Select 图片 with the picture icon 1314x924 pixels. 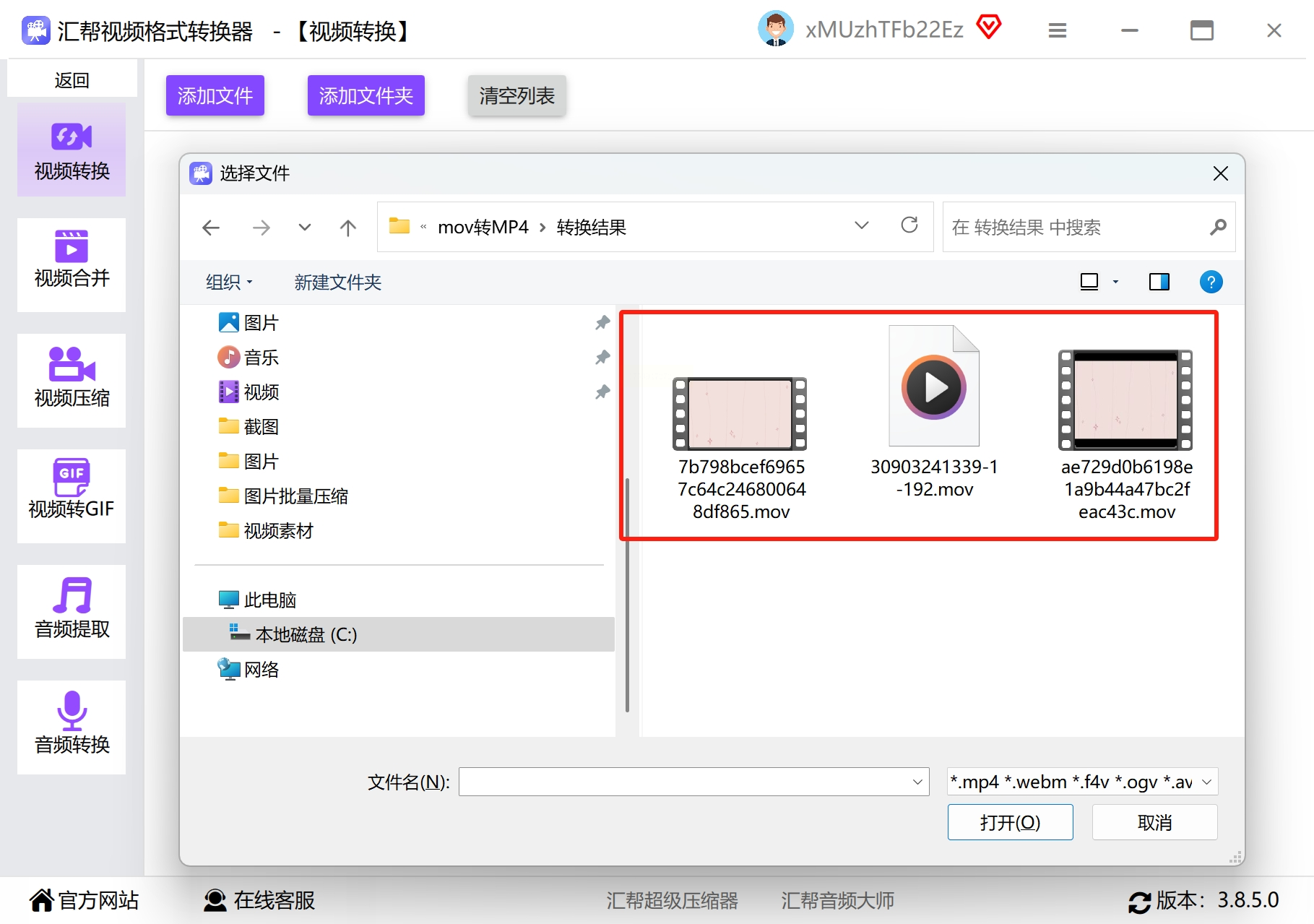pos(248,323)
